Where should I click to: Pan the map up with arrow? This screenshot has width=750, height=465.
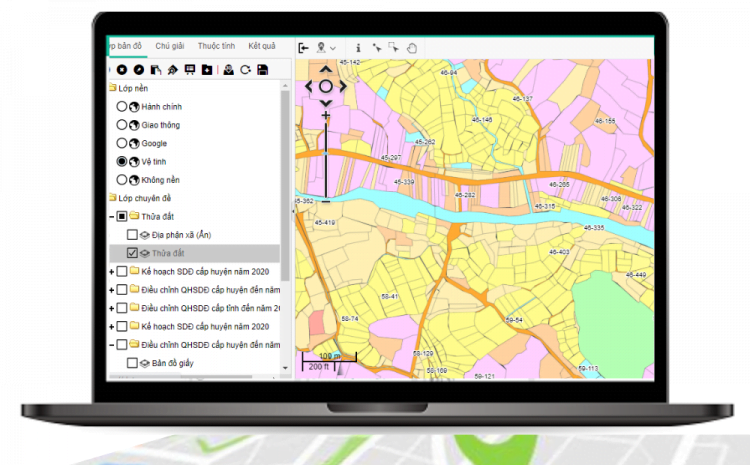tap(326, 69)
